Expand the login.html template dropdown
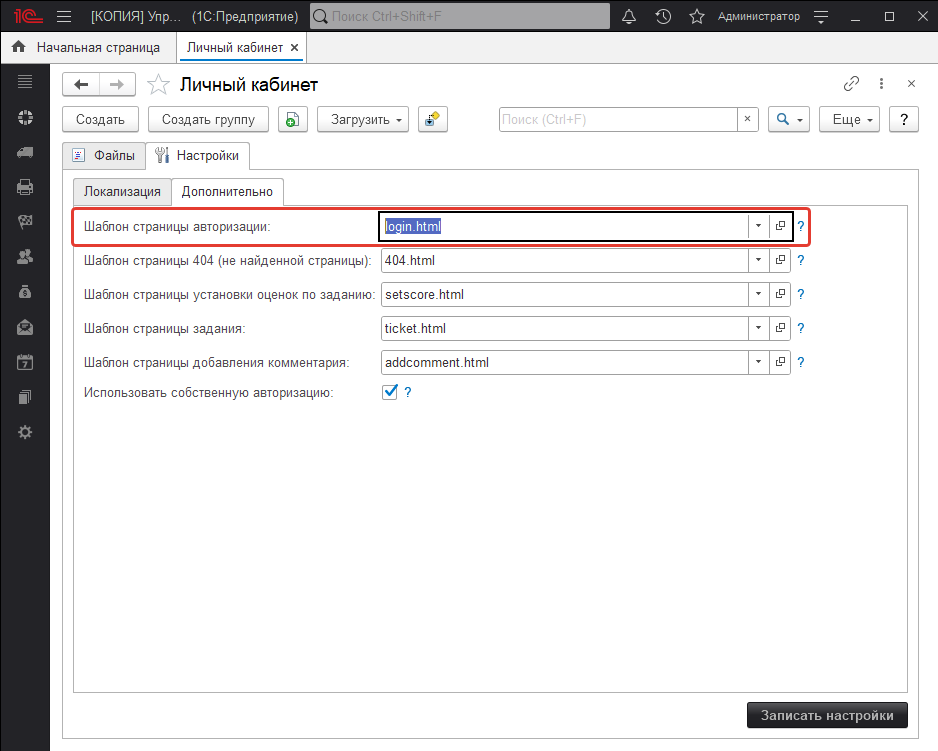This screenshot has height=751, width=938. [x=758, y=226]
